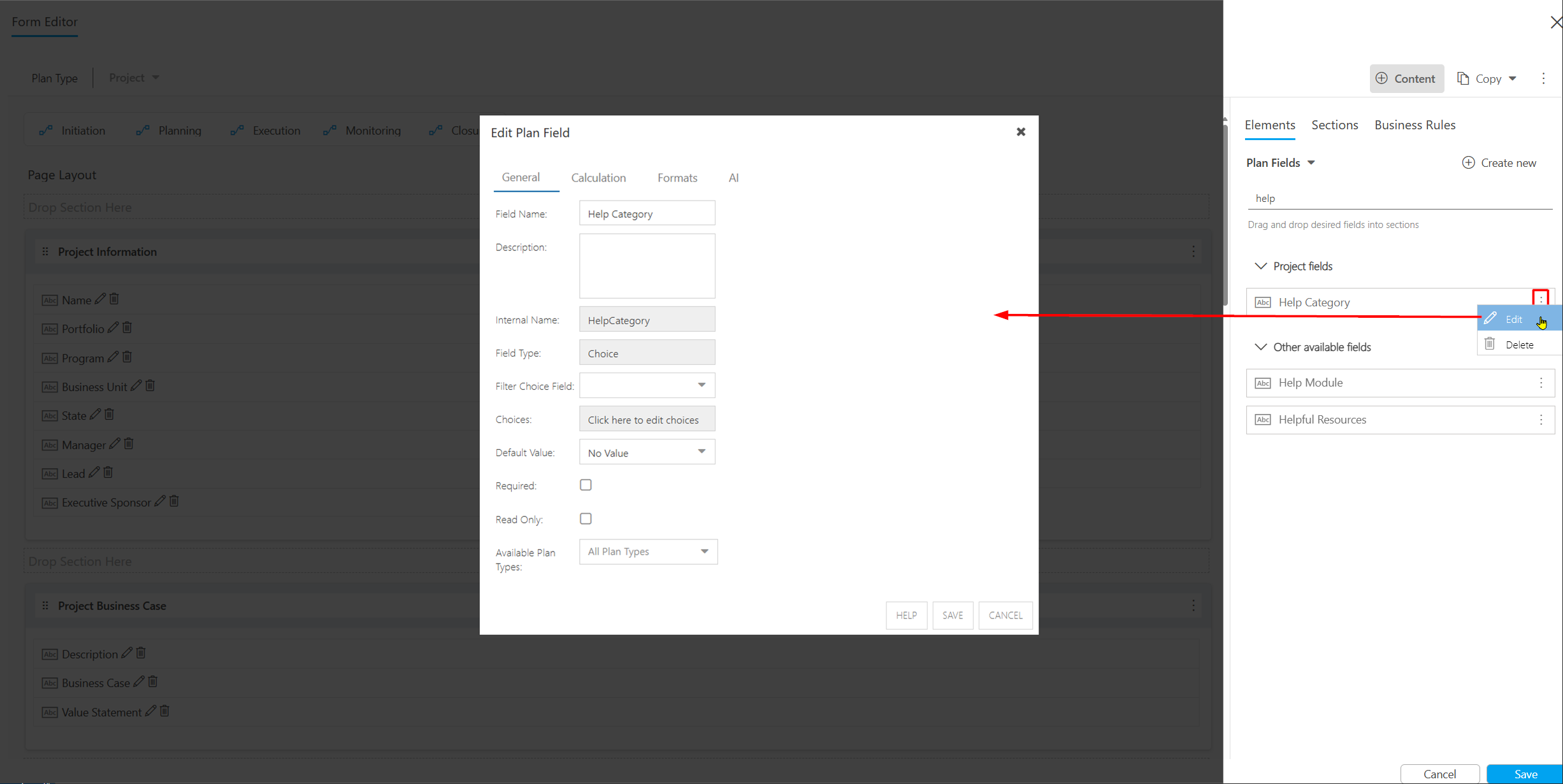
Task: Open the Planning stage tab
Action: [x=169, y=131]
